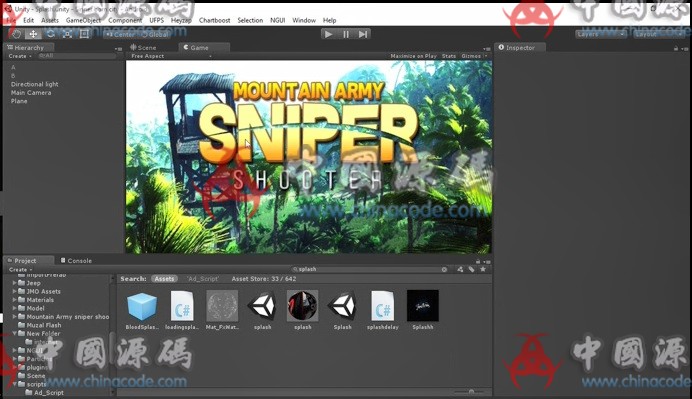Expand the Model folder arrow
The height and width of the screenshot is (399, 692).
(15, 308)
